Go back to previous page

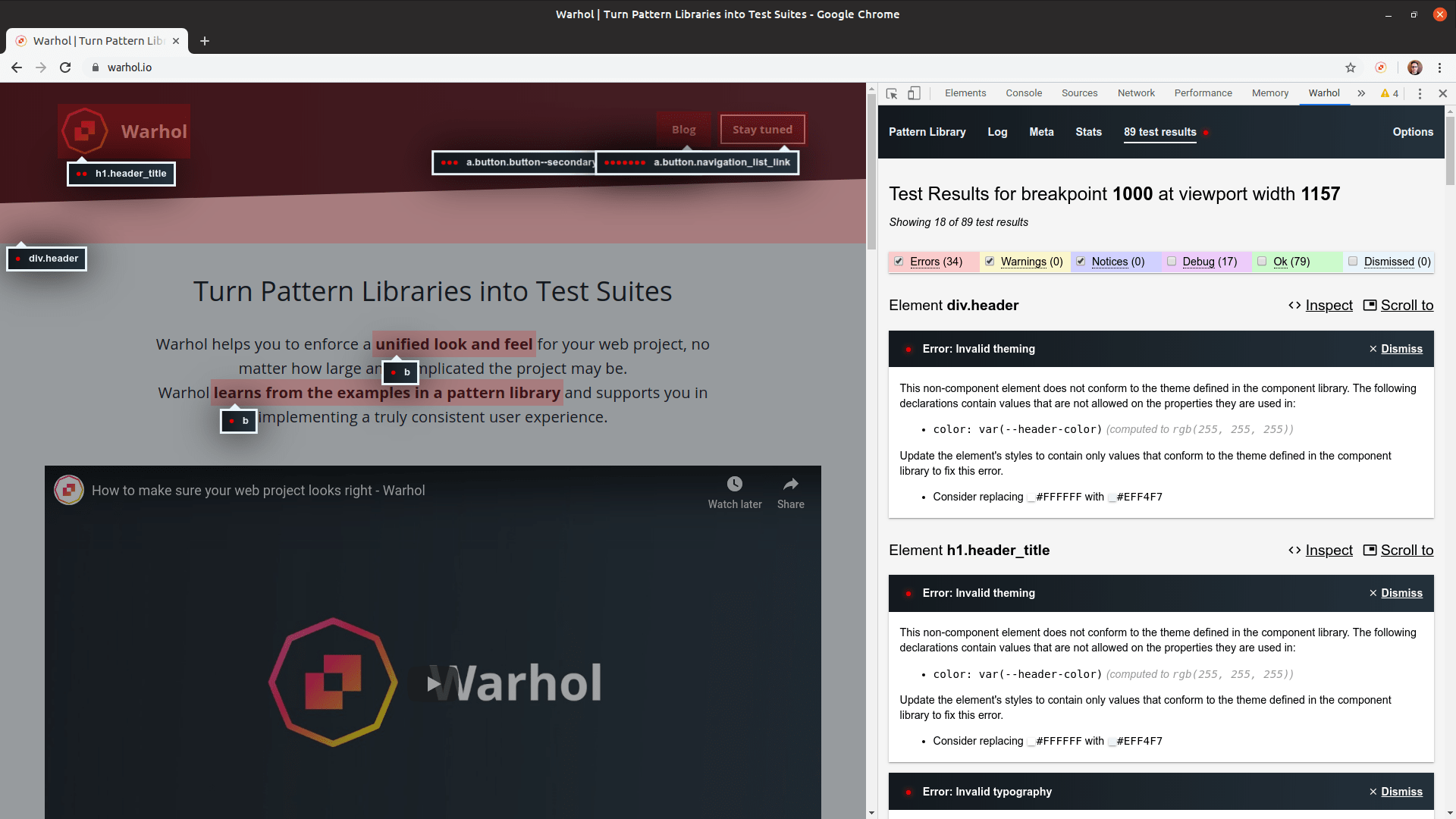(17, 67)
